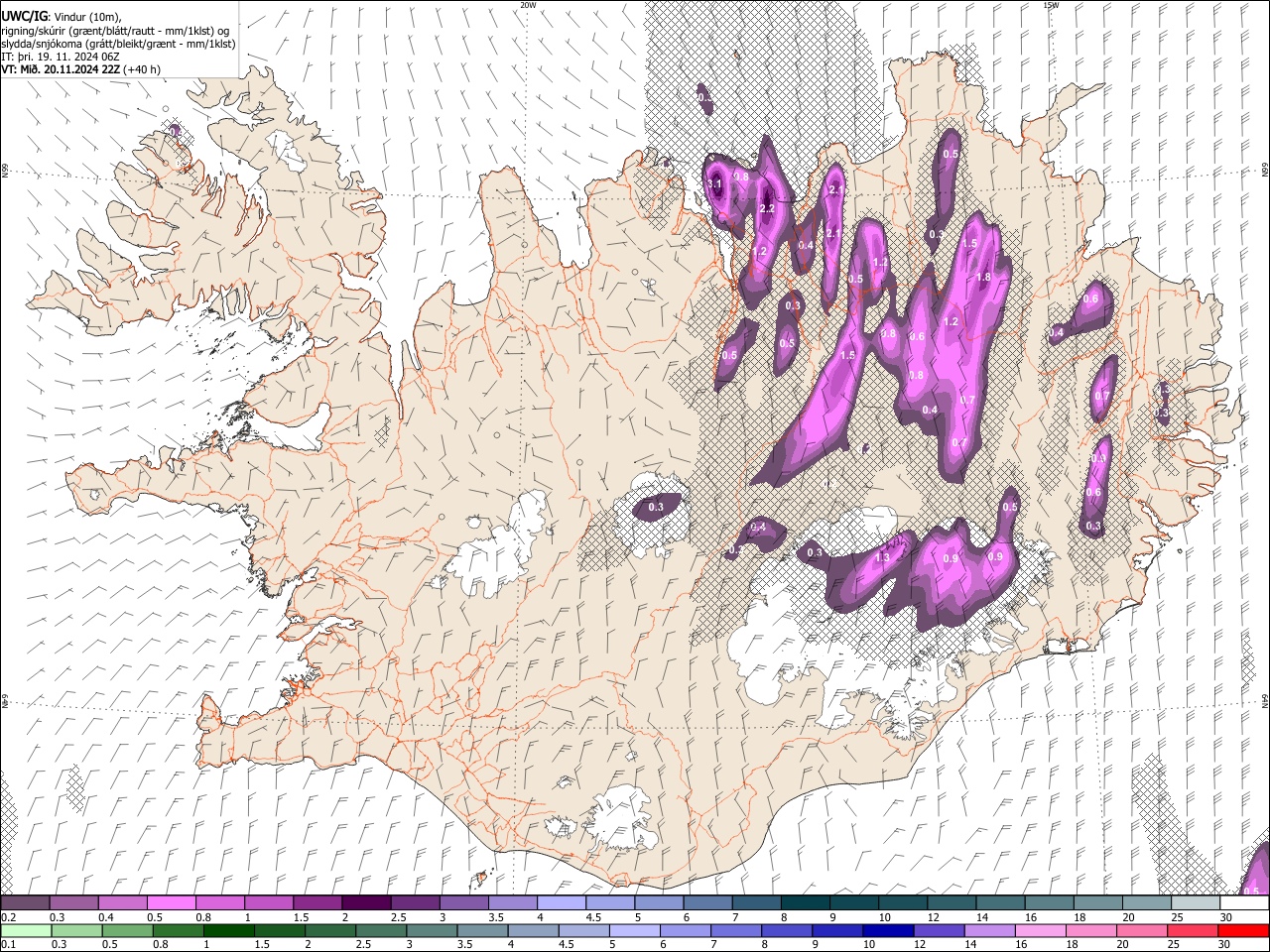Click the 2.2 snowfall value on the map
This screenshot has width=1270, height=952.
[766, 209]
